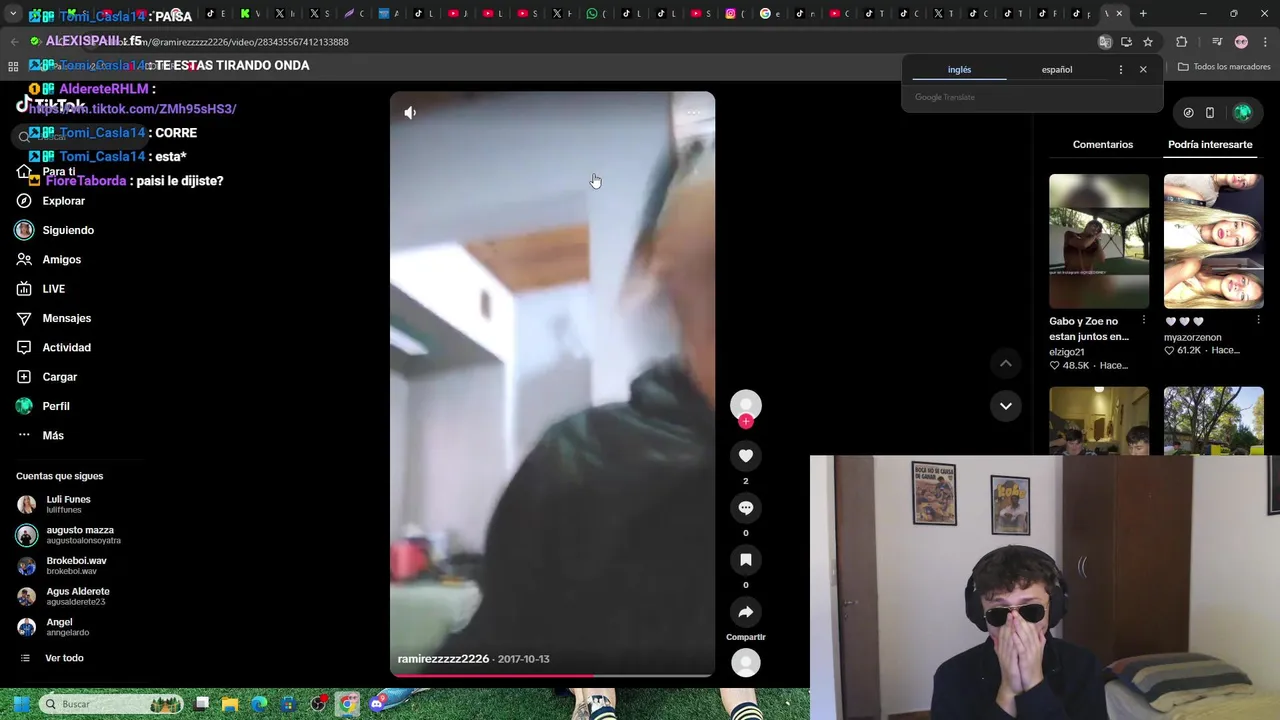Open Discord from the taskbar
The image size is (1280, 720).
(377, 704)
